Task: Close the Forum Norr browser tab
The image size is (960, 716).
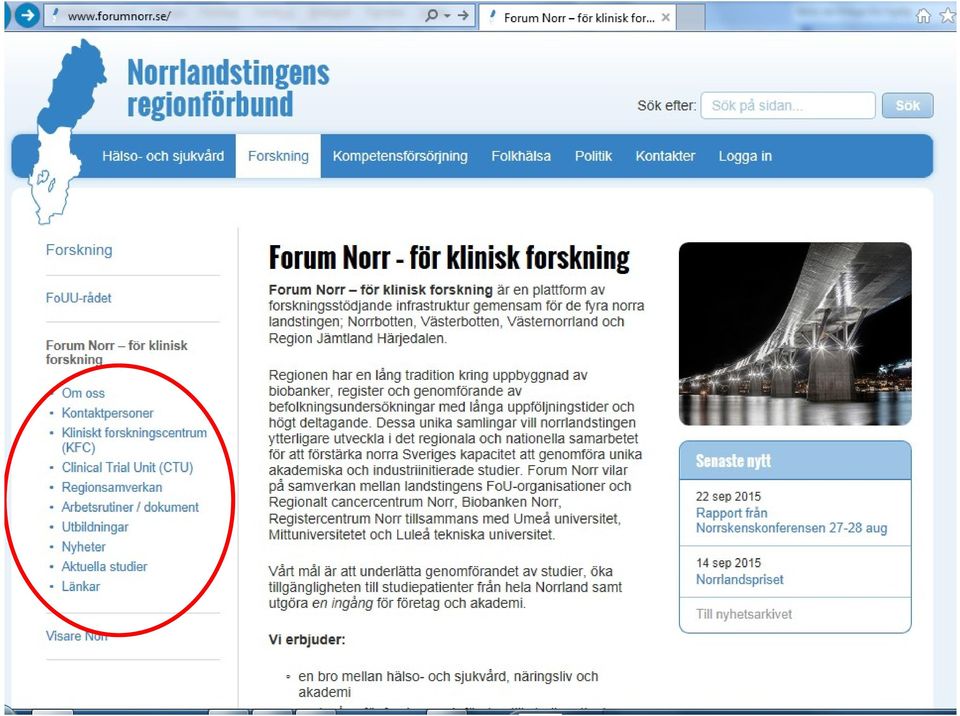Action: pos(666,18)
